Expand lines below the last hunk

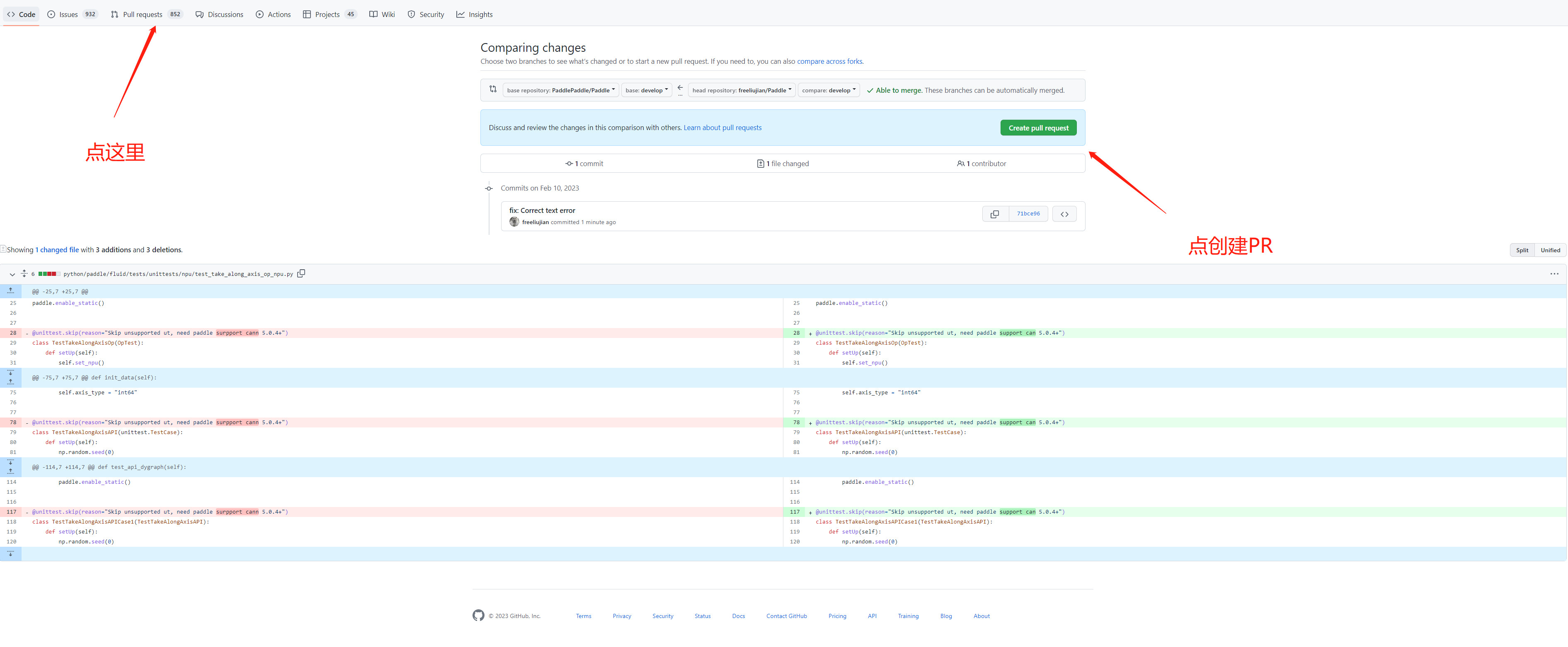[x=10, y=553]
